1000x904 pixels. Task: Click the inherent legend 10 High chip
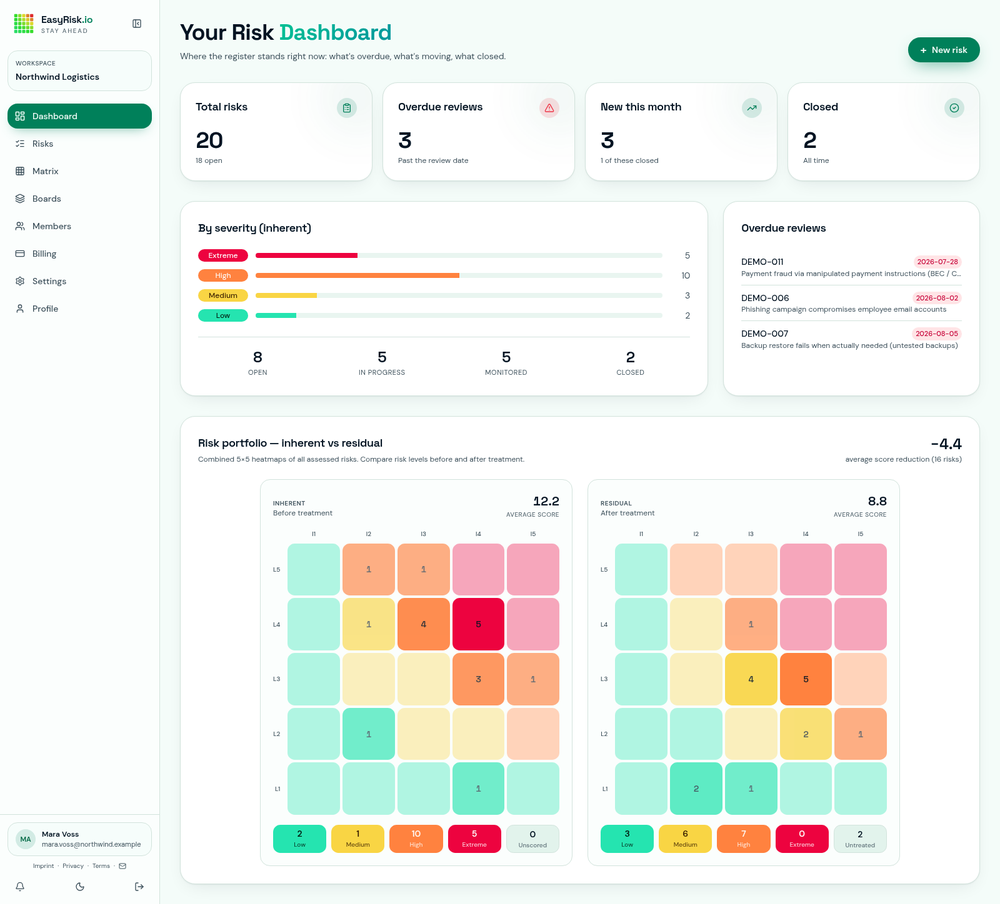coord(416,838)
